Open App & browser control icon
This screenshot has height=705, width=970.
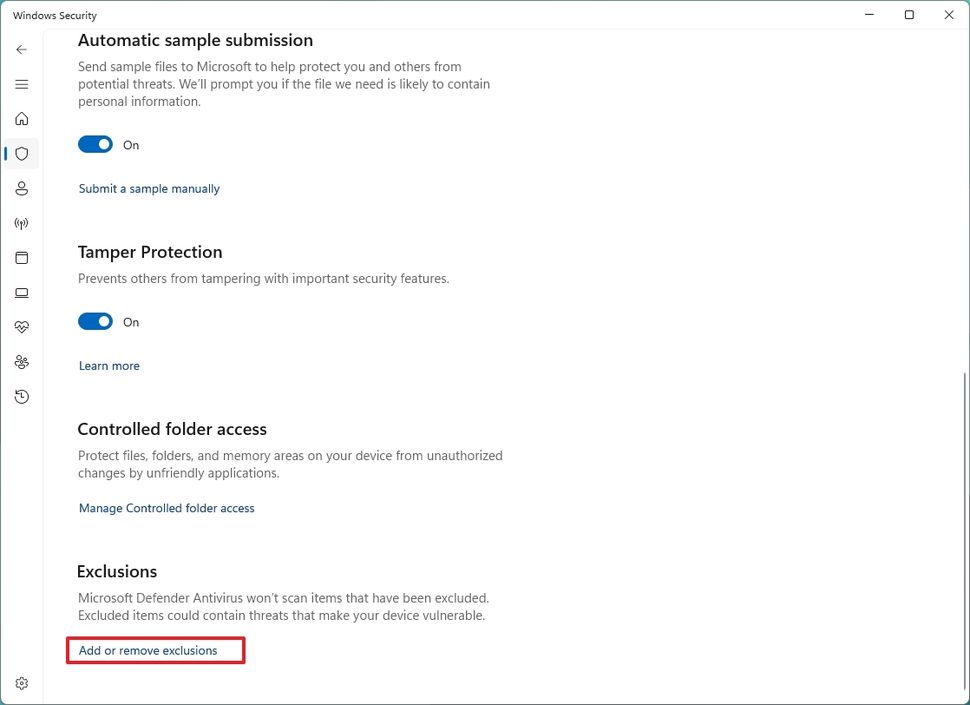22,258
